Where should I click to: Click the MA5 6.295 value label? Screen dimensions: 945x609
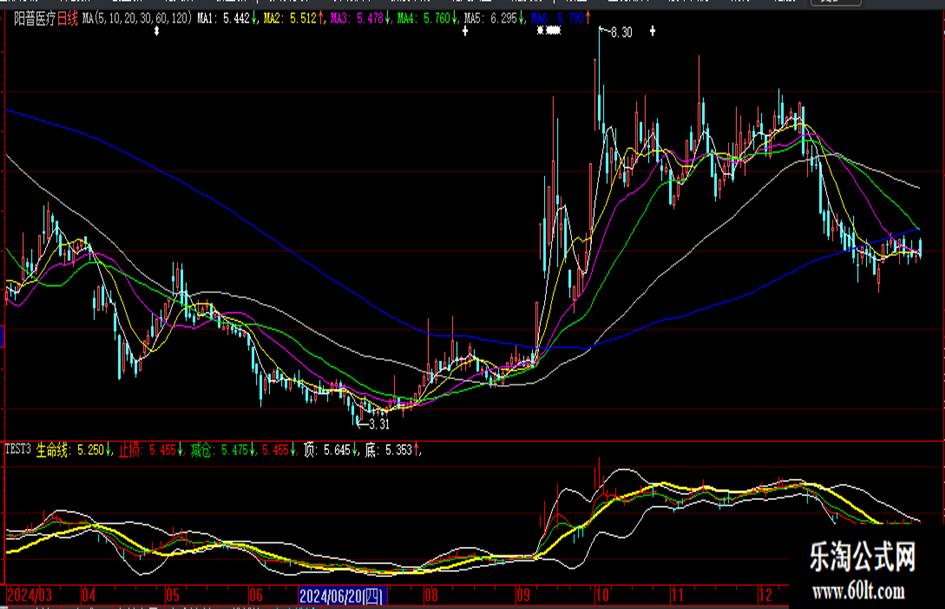pyautogui.click(x=492, y=17)
